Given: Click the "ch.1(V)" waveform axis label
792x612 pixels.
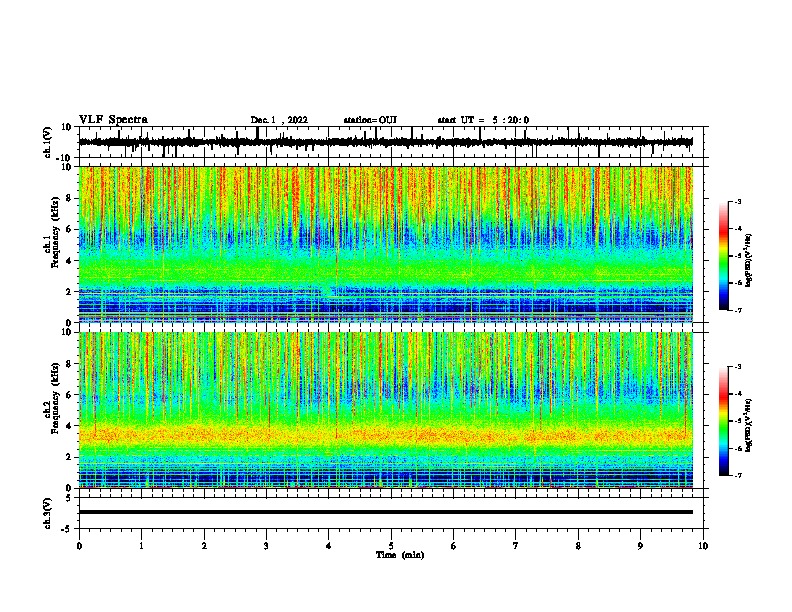Looking at the screenshot, I should [x=48, y=142].
